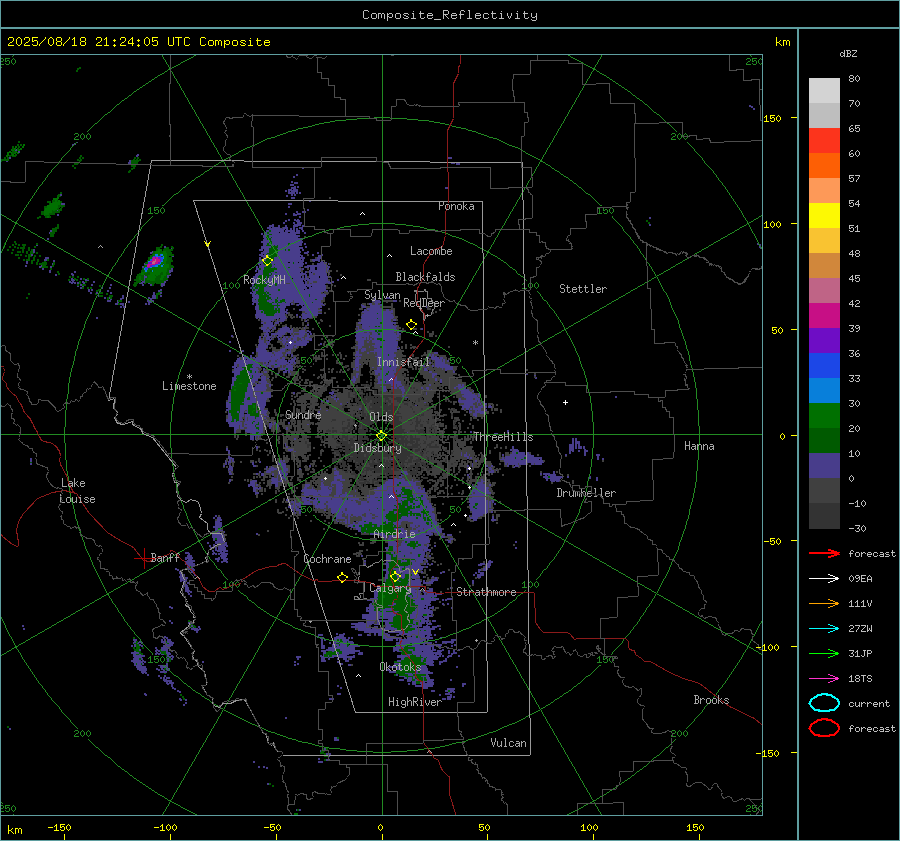Viewport: 900px width, 841px height.
Task: Click the cyan 'current' oval icon
Action: pyautogui.click(x=824, y=703)
